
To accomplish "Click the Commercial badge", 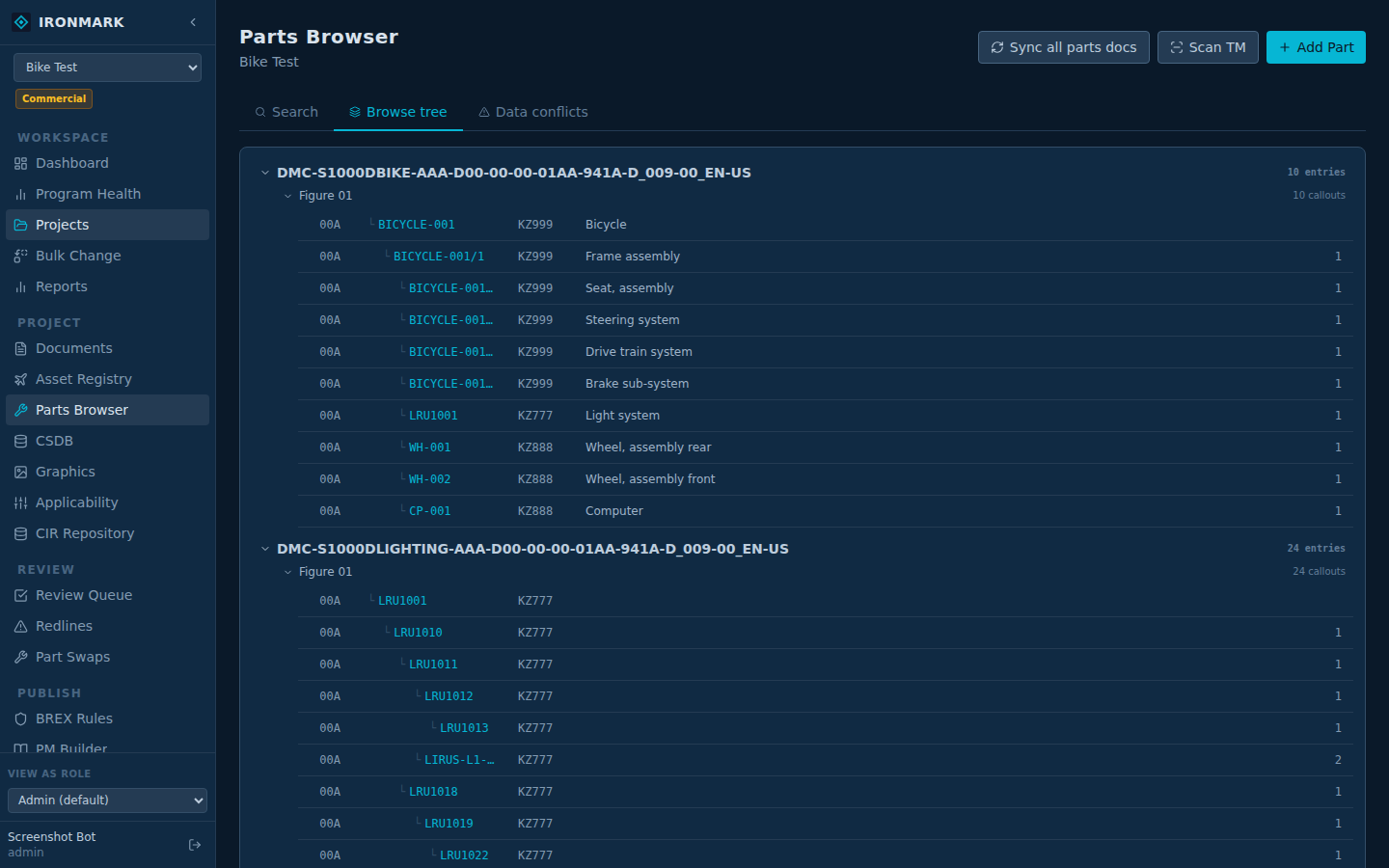I will (54, 98).
